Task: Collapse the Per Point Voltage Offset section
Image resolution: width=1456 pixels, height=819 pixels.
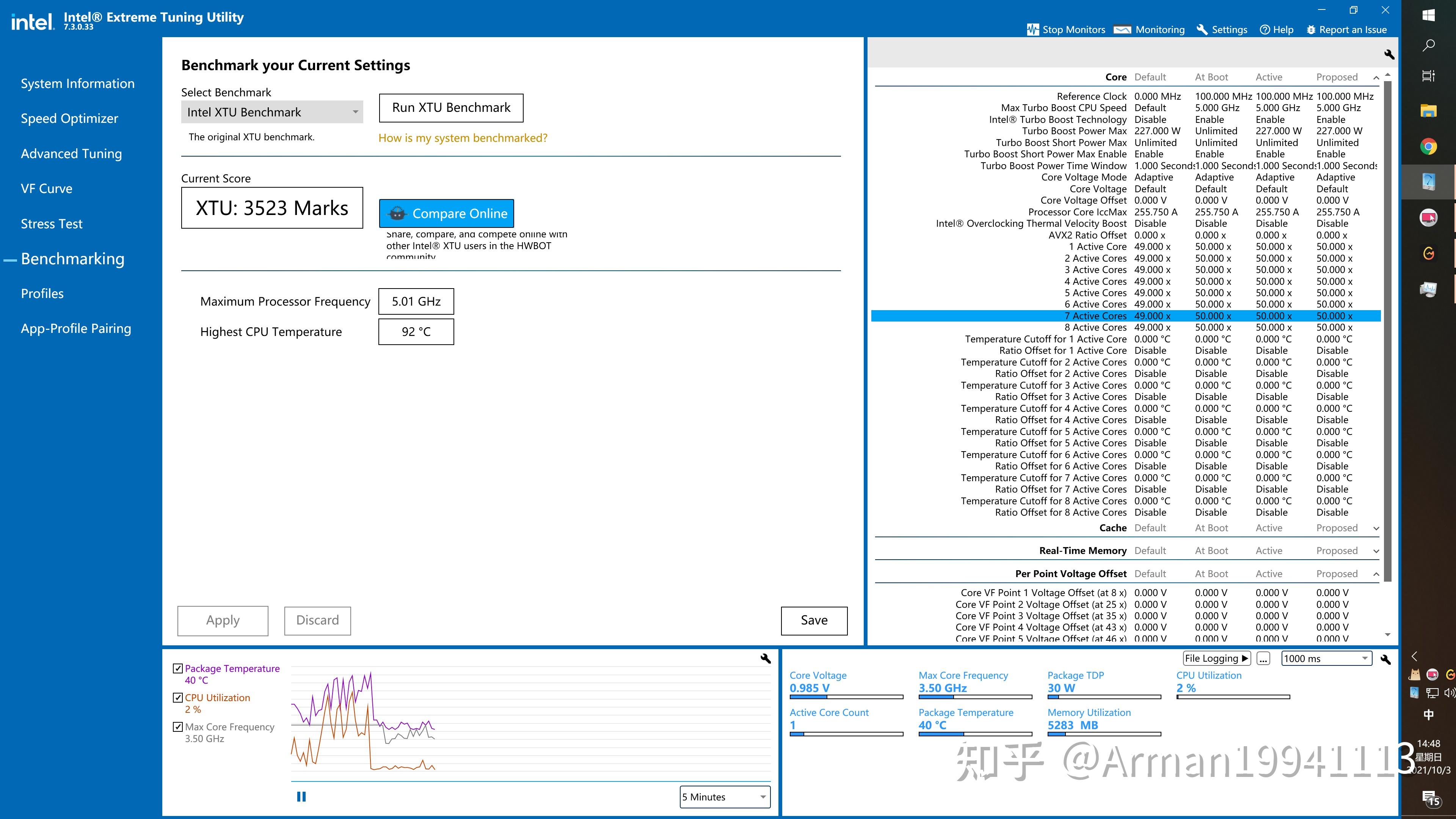Action: 1376,574
